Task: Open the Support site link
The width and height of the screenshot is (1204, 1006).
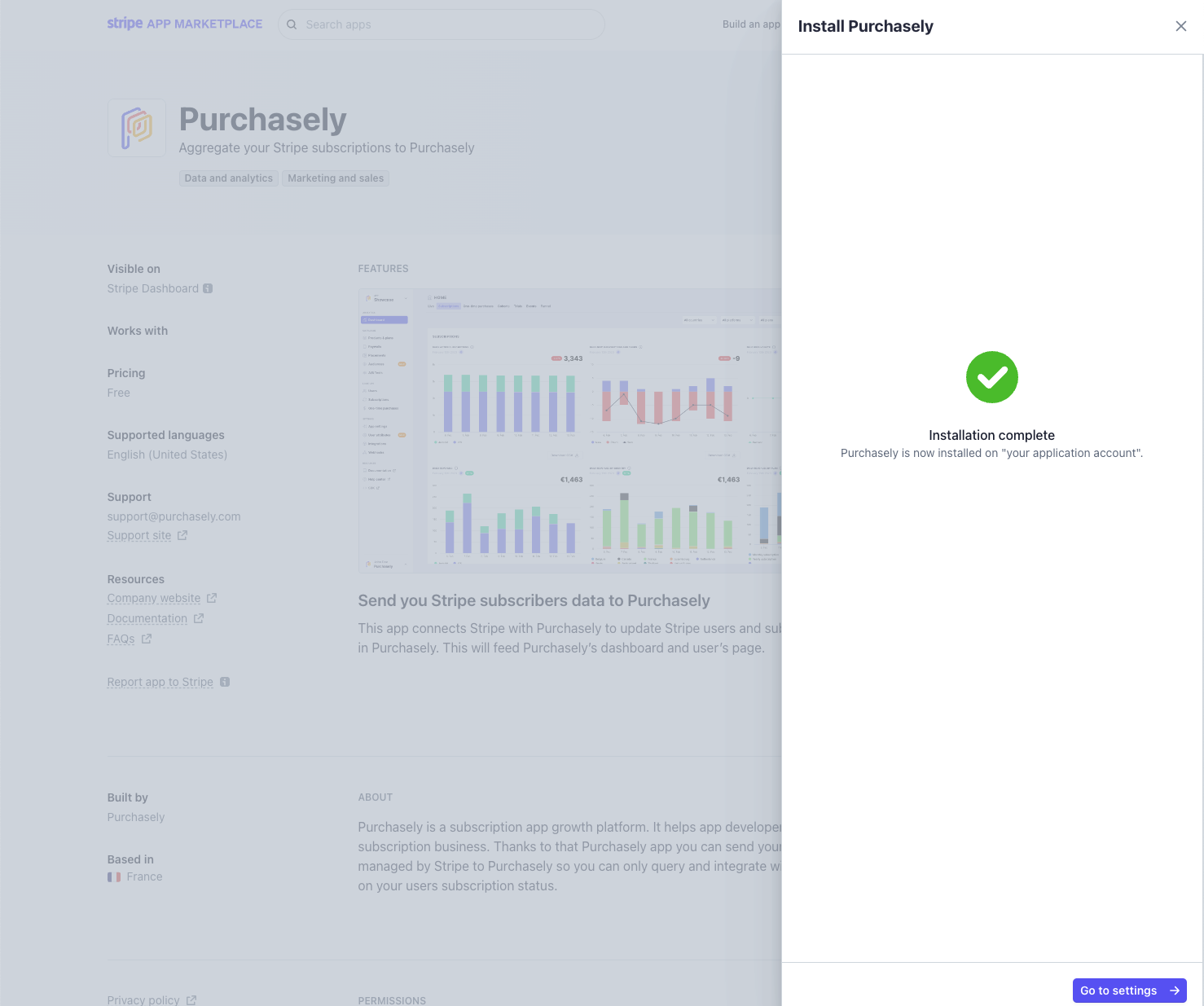Action: click(139, 535)
